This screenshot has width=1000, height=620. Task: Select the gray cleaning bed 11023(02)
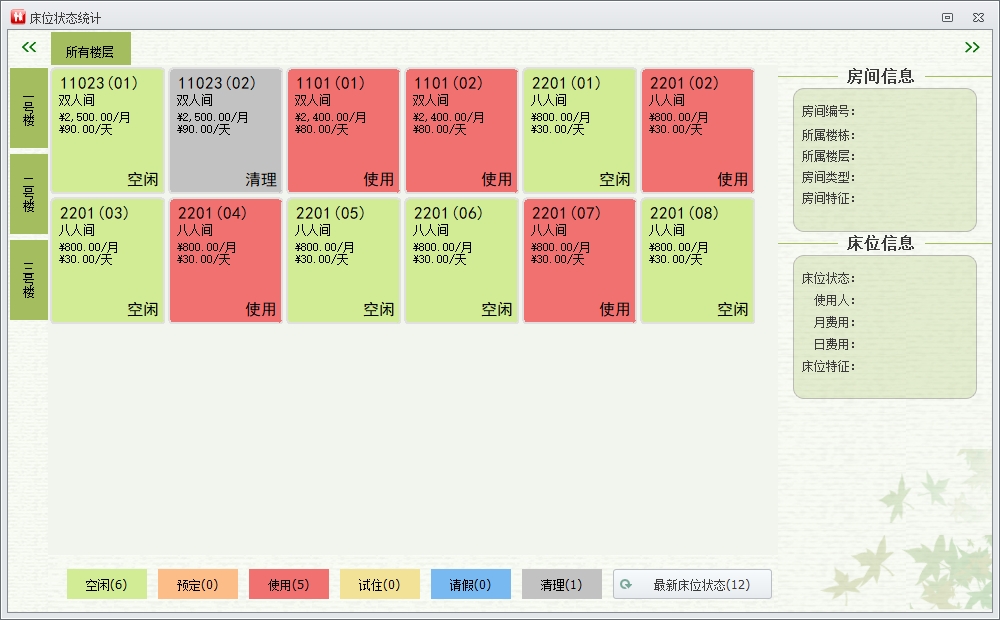(225, 130)
